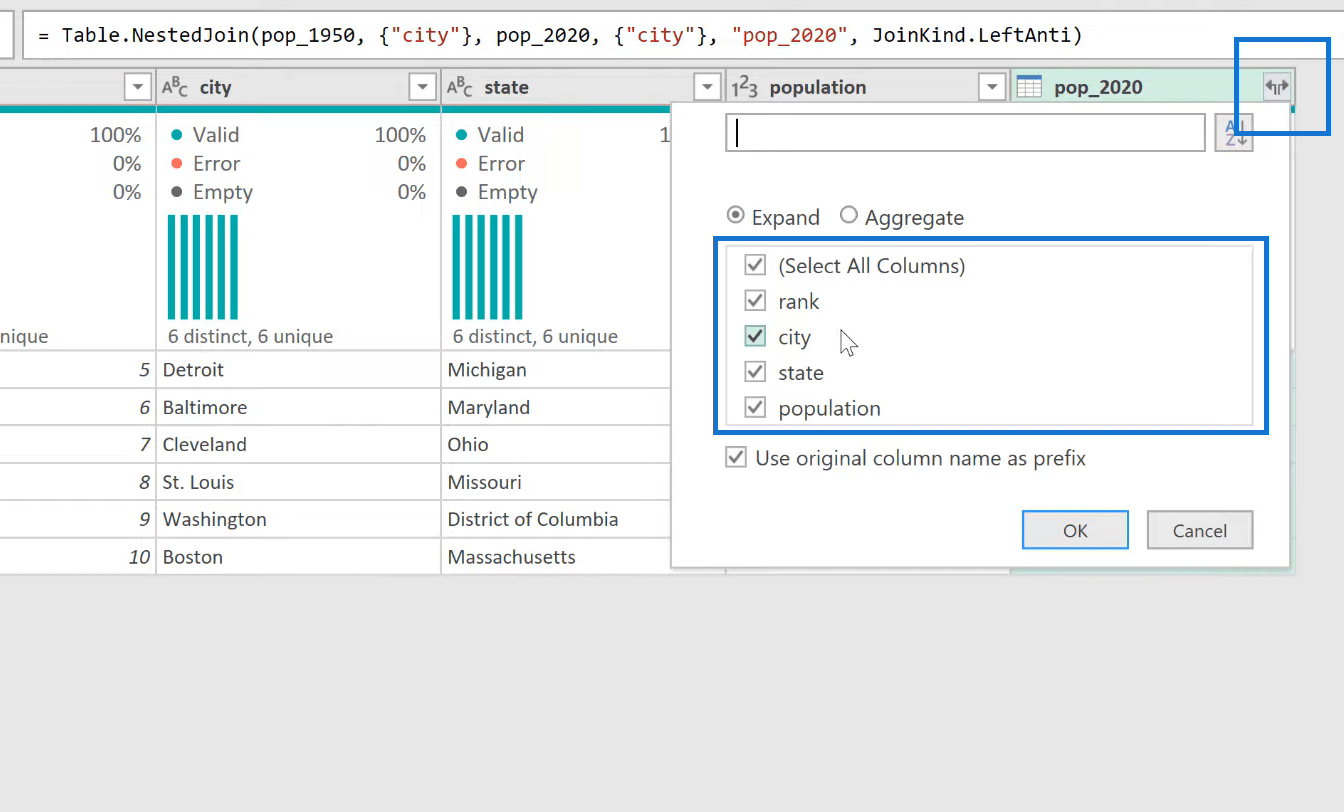Click the ABC type icon of state column

tap(460, 88)
